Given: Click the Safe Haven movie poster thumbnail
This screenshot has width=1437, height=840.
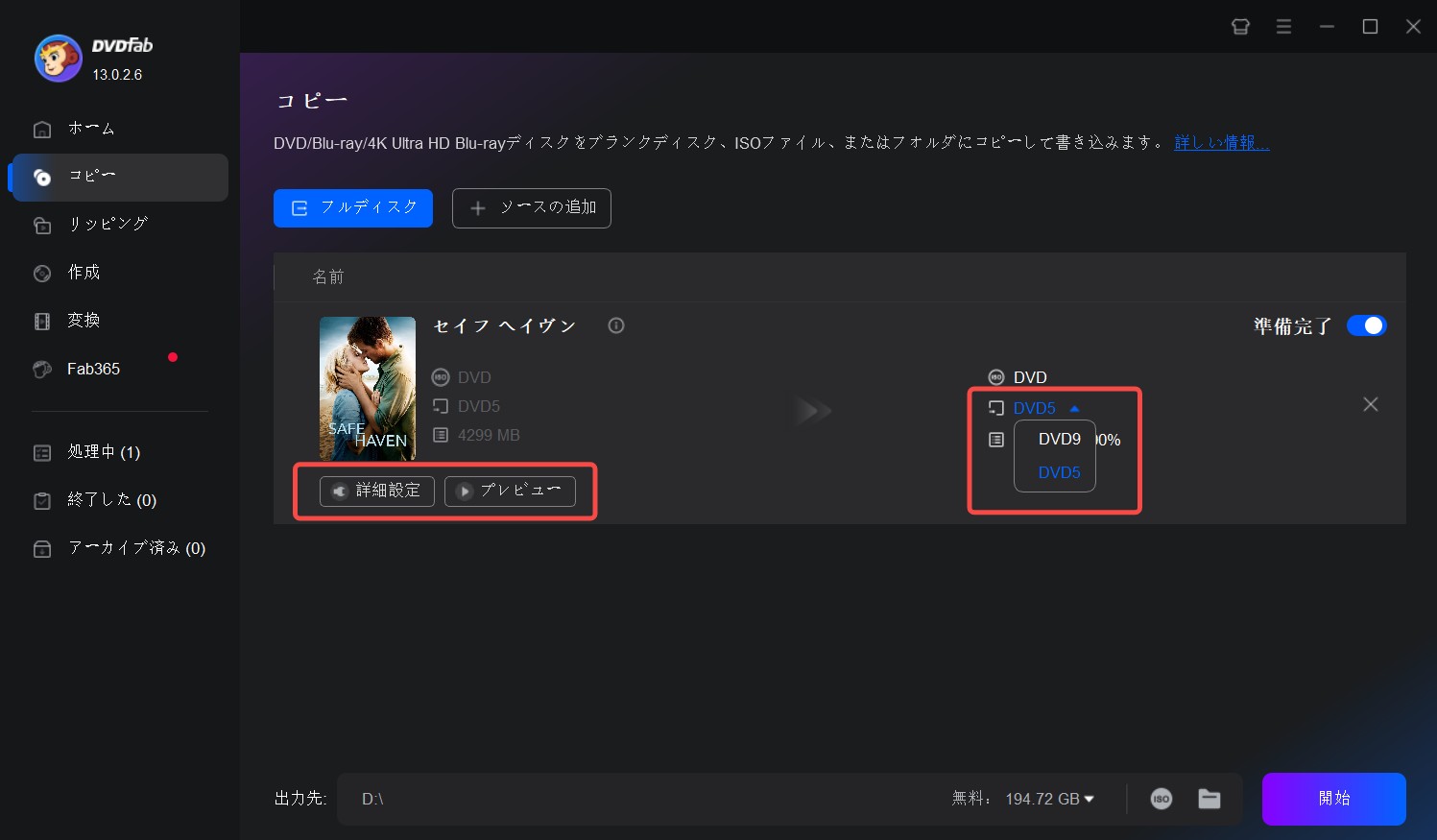Looking at the screenshot, I should (368, 389).
